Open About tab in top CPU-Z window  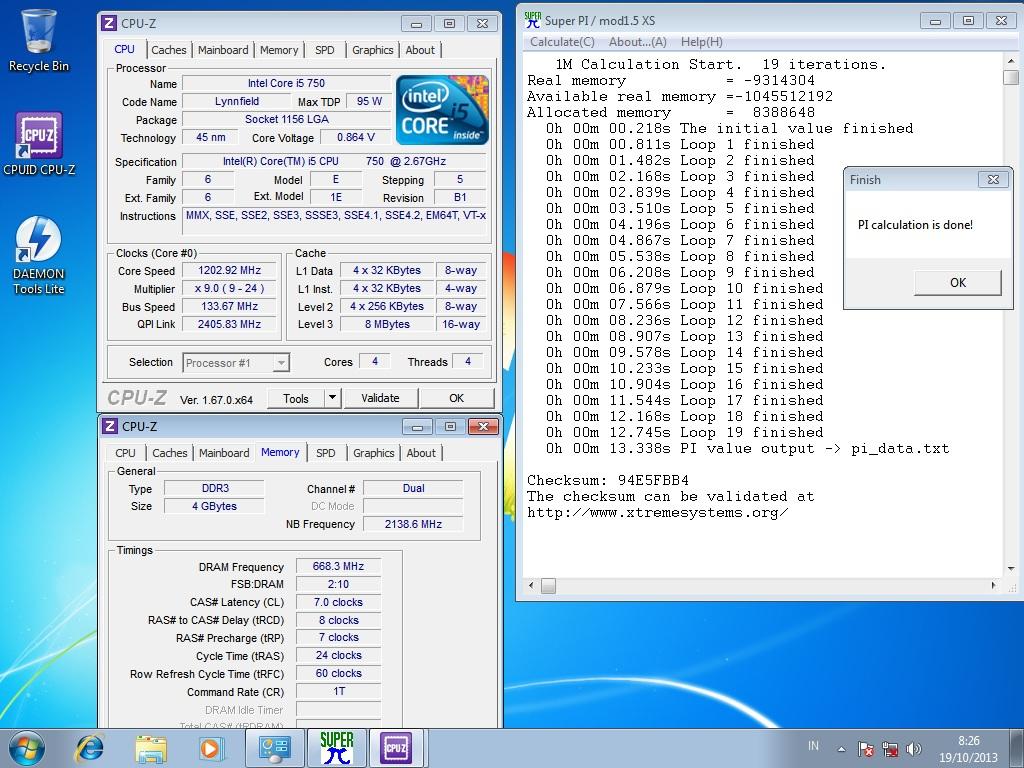[420, 50]
